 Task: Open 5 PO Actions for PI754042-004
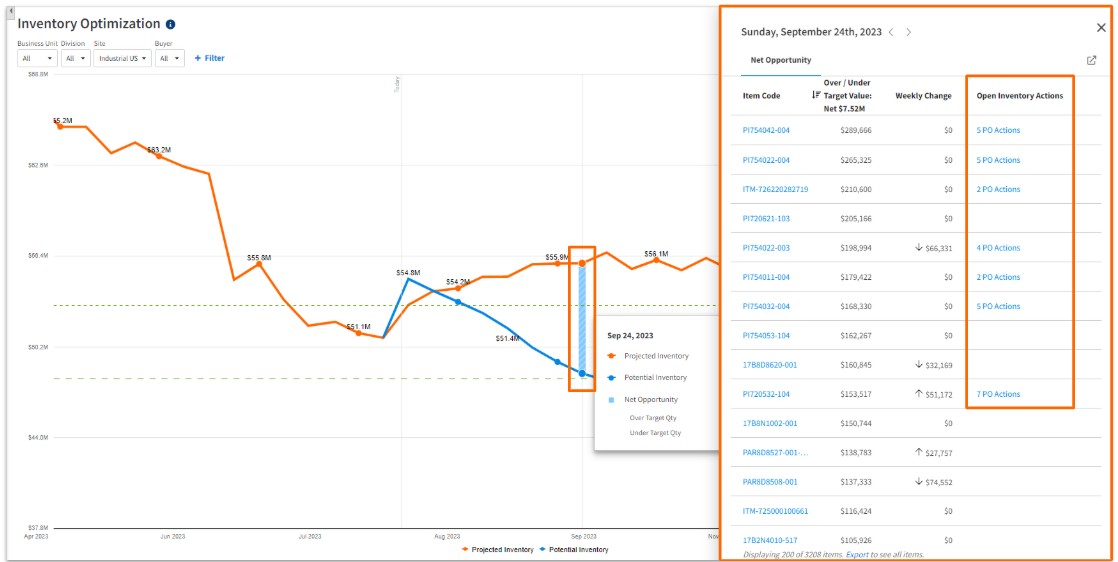pyautogui.click(x=998, y=131)
